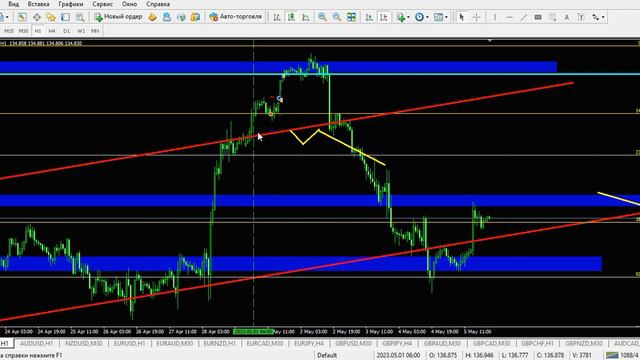
Task: Click the connection status 1088/4 indicator
Action: pos(623,356)
